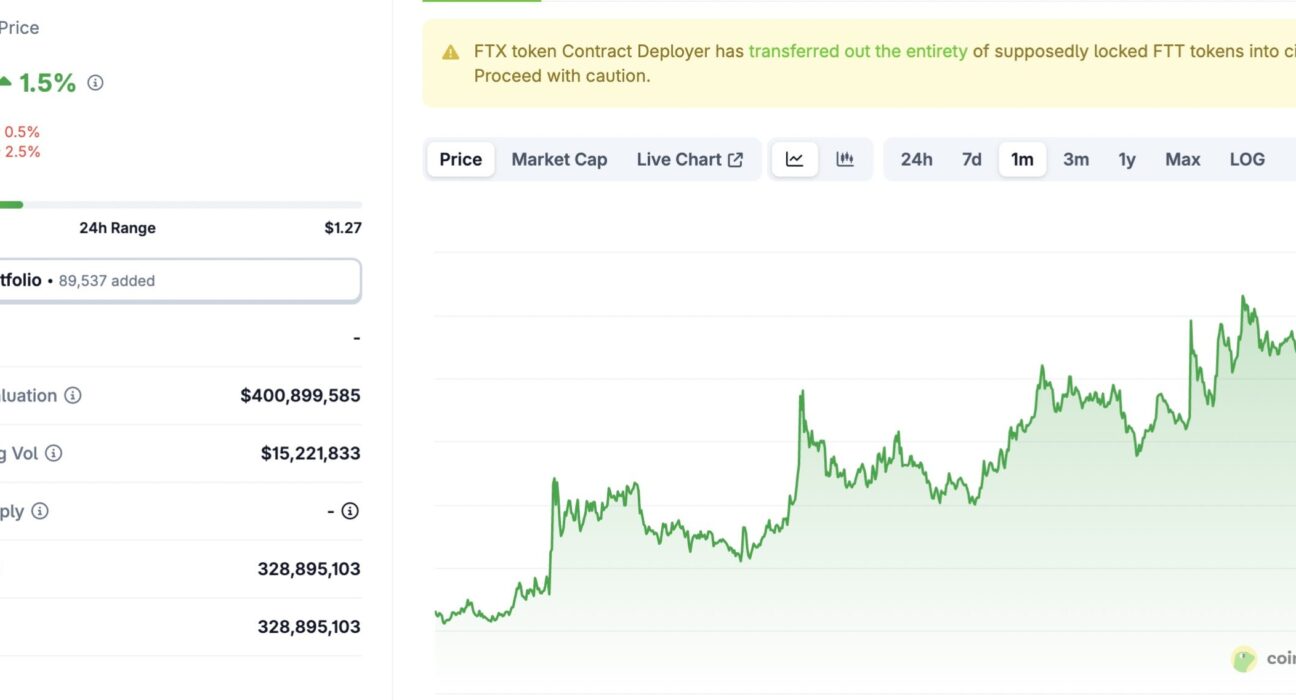Select the Market Cap chart tab
Viewport: 1296px width, 700px height.
(x=559, y=159)
